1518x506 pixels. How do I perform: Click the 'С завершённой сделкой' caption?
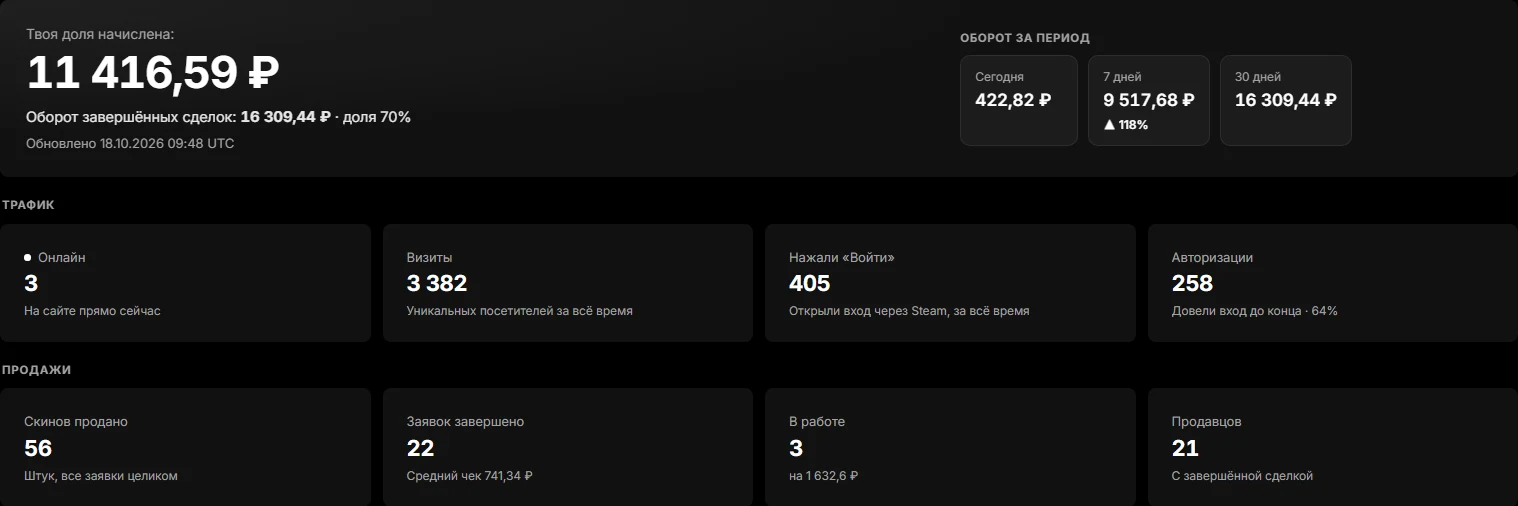point(1242,476)
